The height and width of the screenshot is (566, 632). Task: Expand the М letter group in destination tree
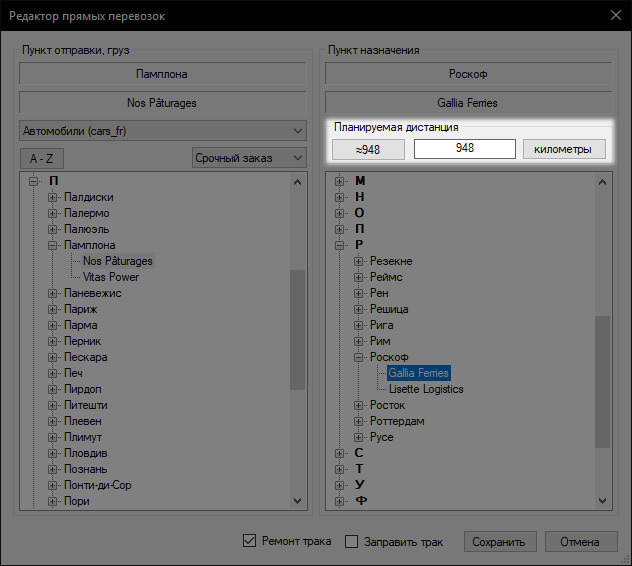[x=339, y=181]
